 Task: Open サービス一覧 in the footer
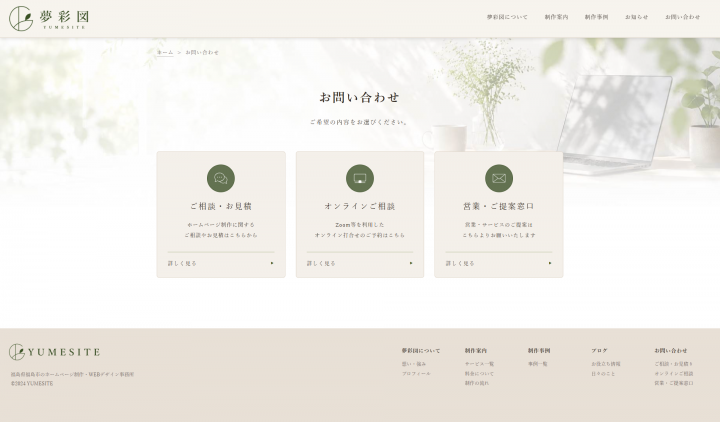click(479, 364)
